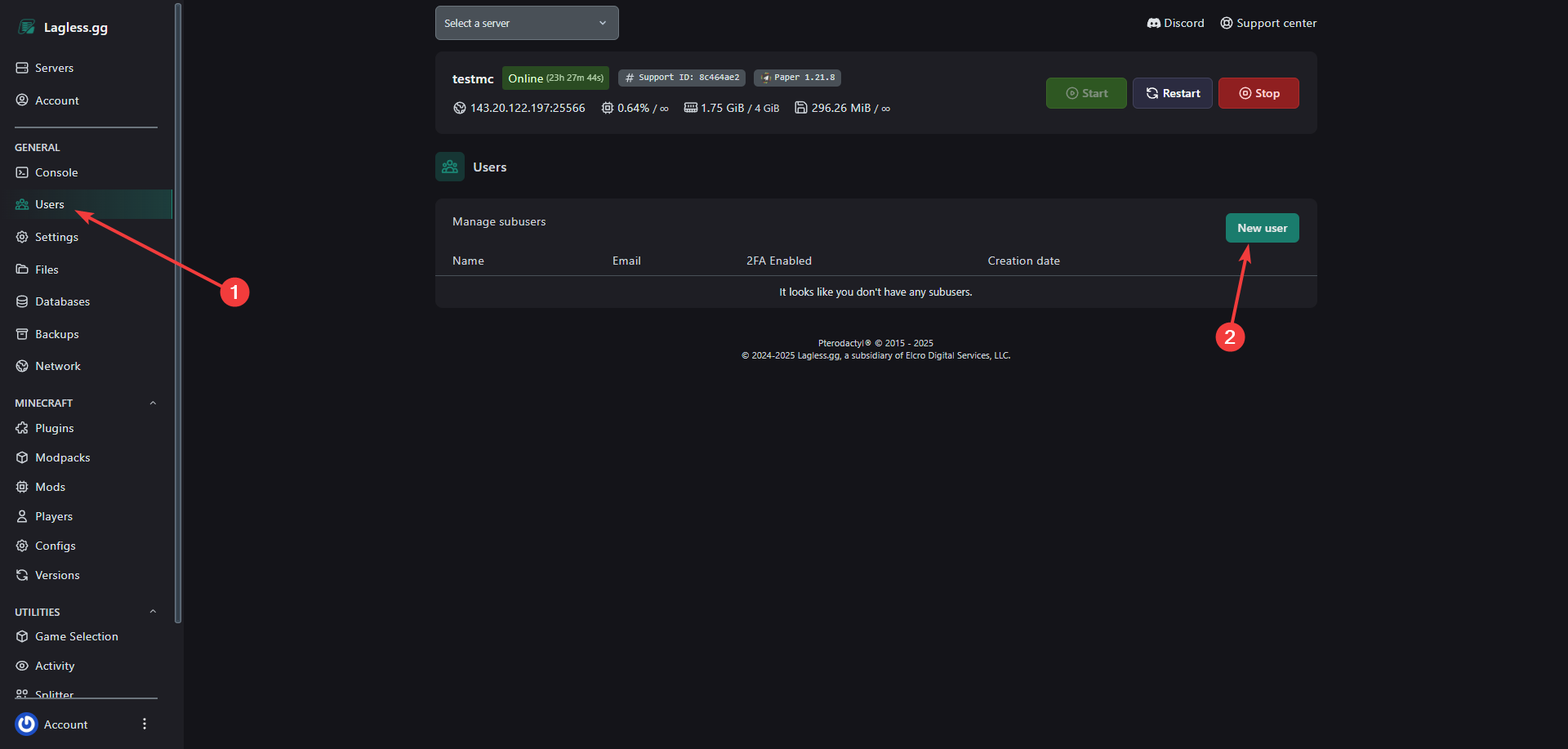Image resolution: width=1568 pixels, height=749 pixels.
Task: Click the Lagless.gg logo icon
Action: click(x=27, y=27)
